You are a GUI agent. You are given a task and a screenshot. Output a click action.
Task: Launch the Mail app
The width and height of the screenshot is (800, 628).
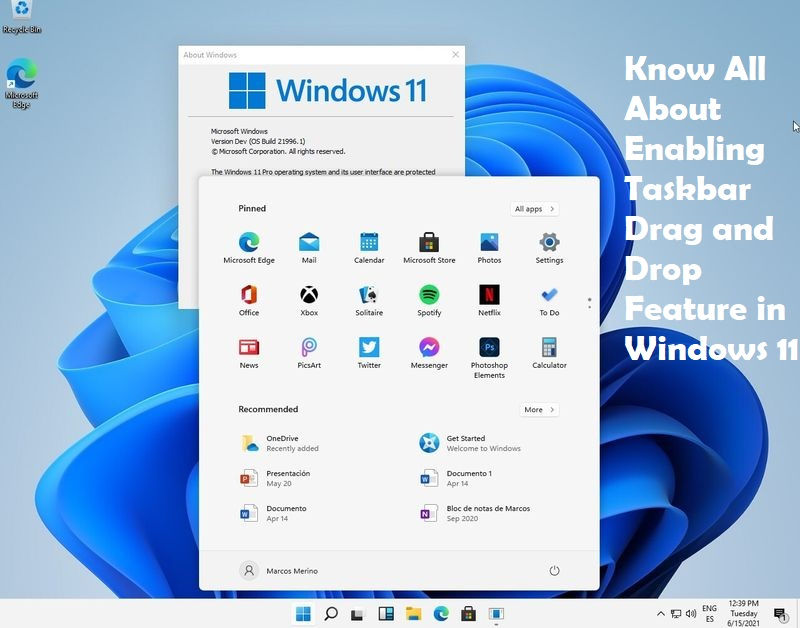pos(309,248)
